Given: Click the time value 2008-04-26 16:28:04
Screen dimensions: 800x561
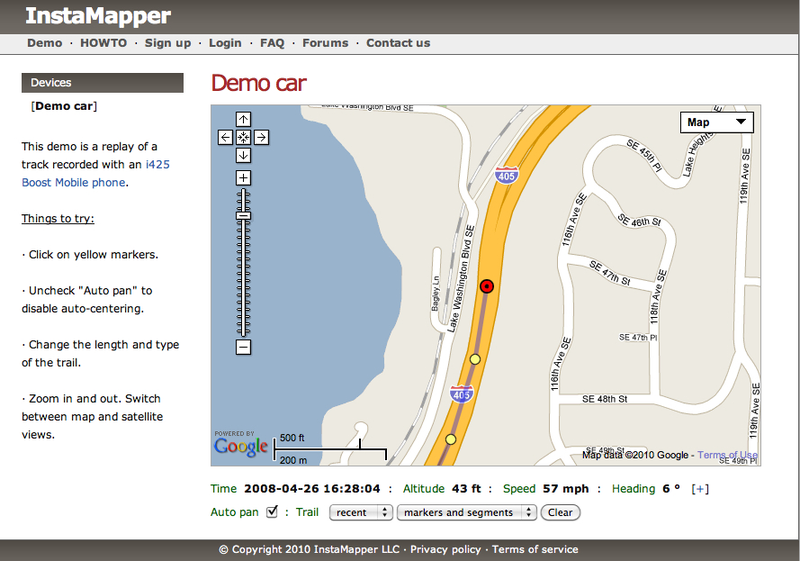Looking at the screenshot, I should click(312, 489).
